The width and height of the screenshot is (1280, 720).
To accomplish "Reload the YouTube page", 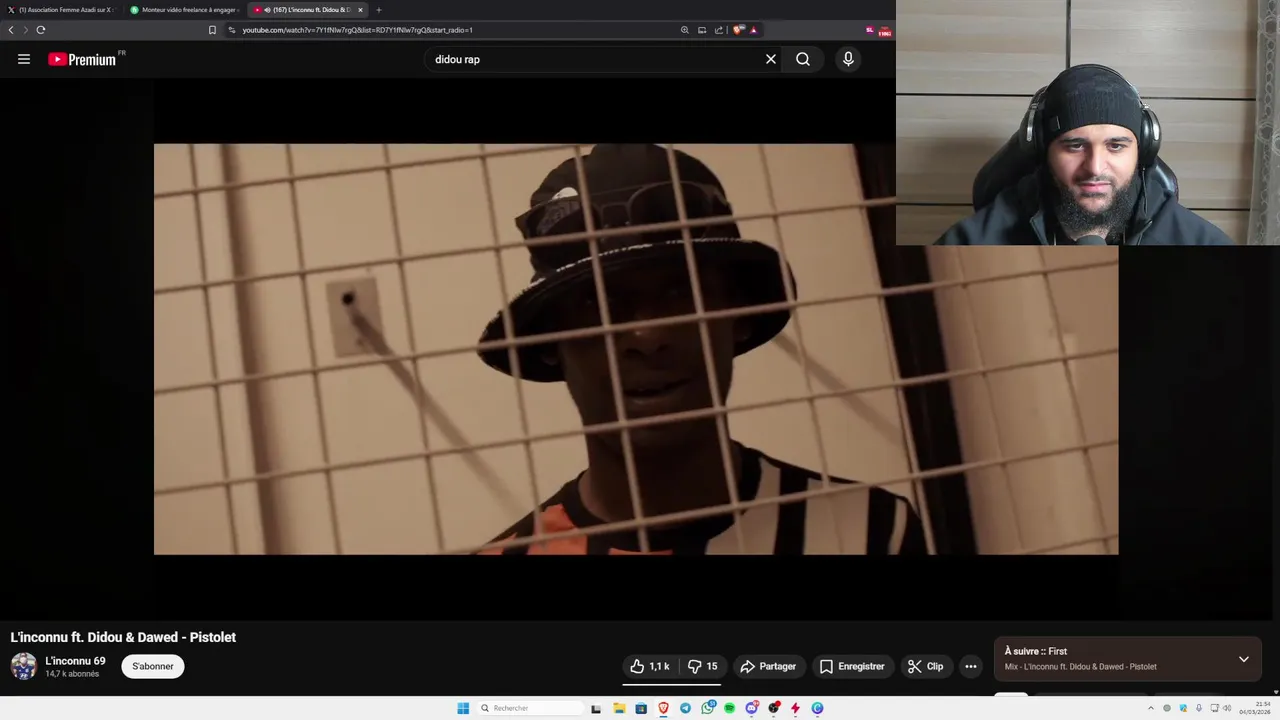I will 41,30.
